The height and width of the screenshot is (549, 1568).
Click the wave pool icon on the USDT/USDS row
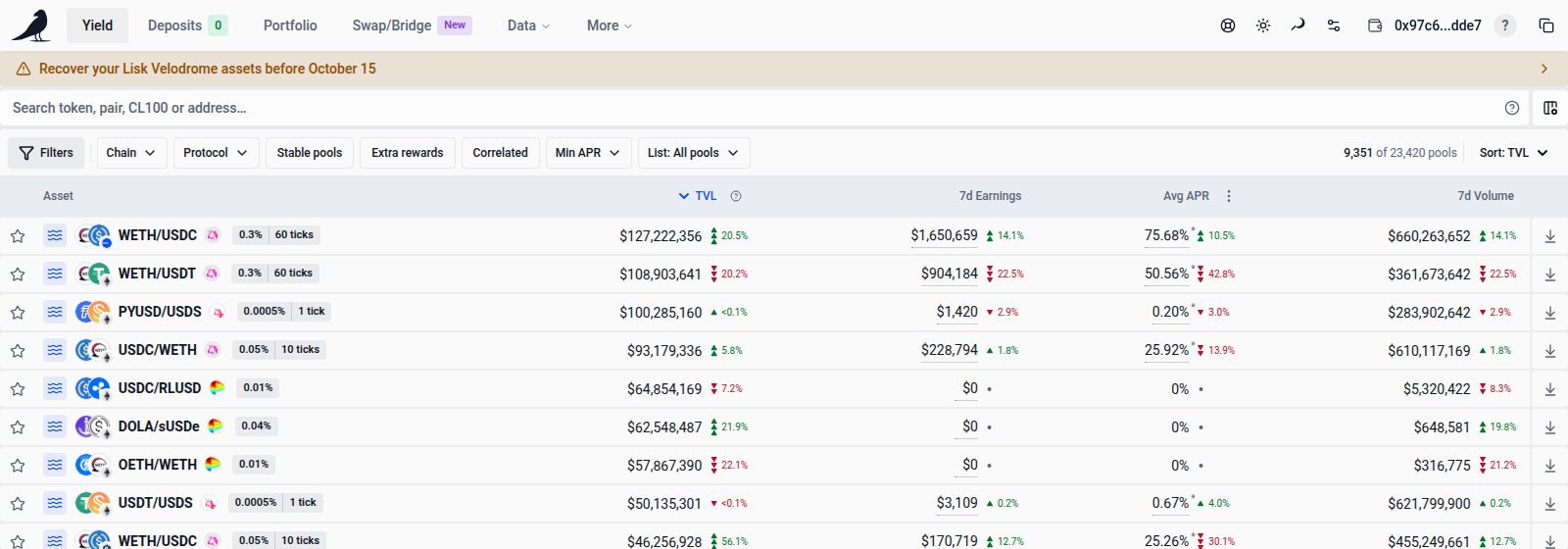coord(55,503)
